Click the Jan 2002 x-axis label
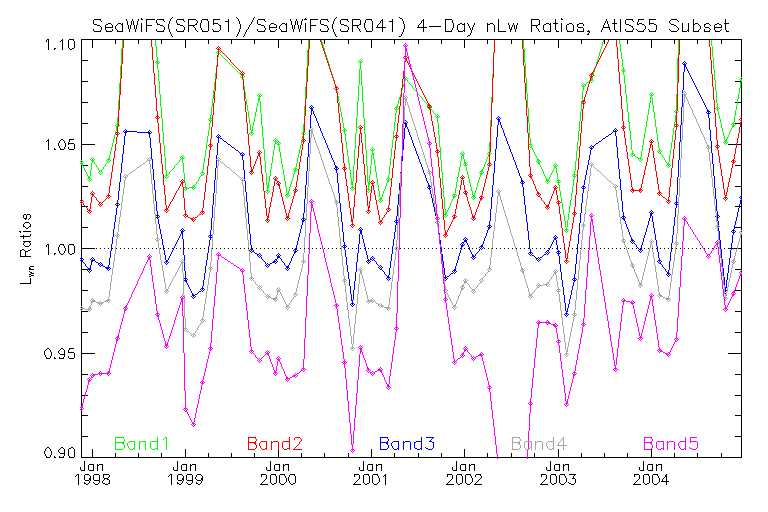Image resolution: width=768 pixels, height=512 pixels. (x=464, y=473)
